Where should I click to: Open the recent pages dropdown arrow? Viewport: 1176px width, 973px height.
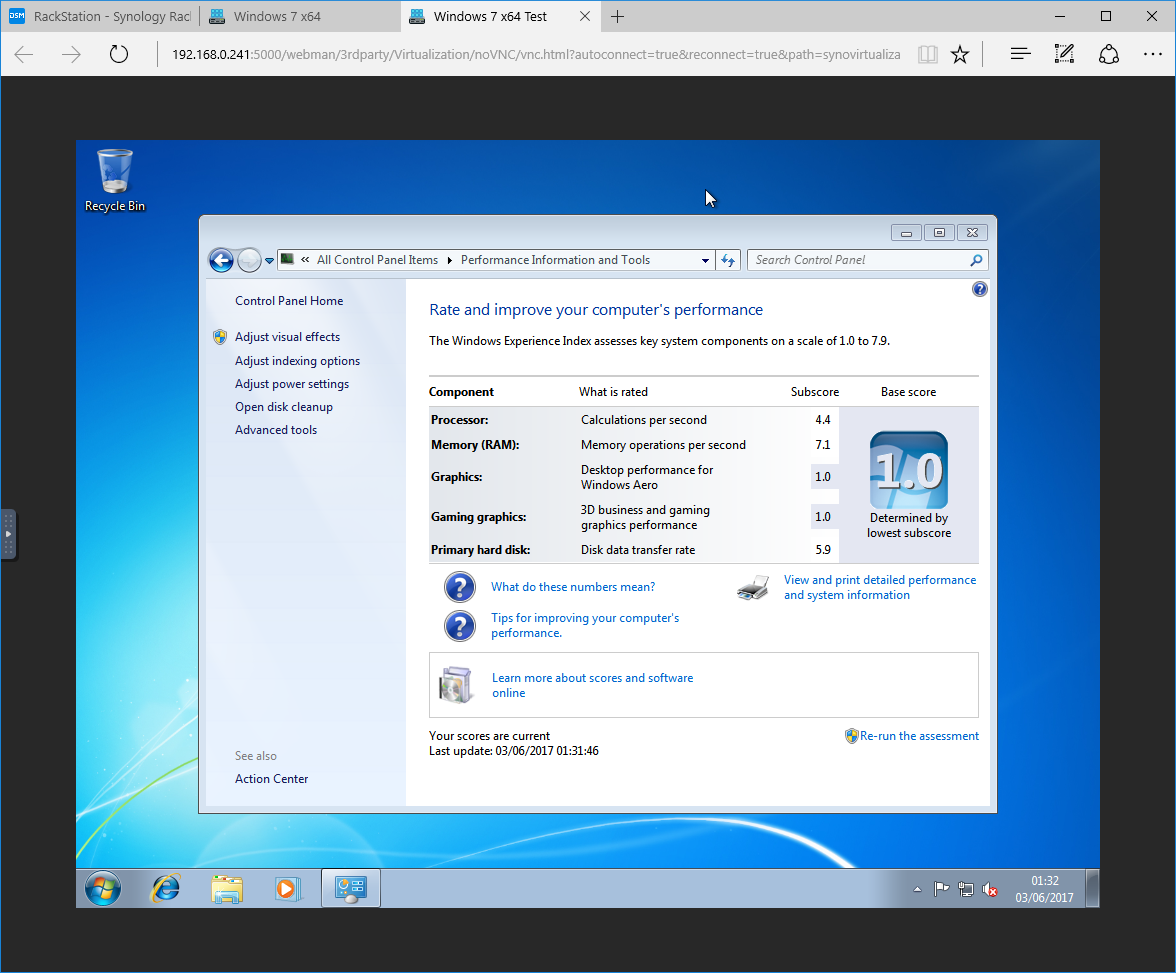coord(269,261)
